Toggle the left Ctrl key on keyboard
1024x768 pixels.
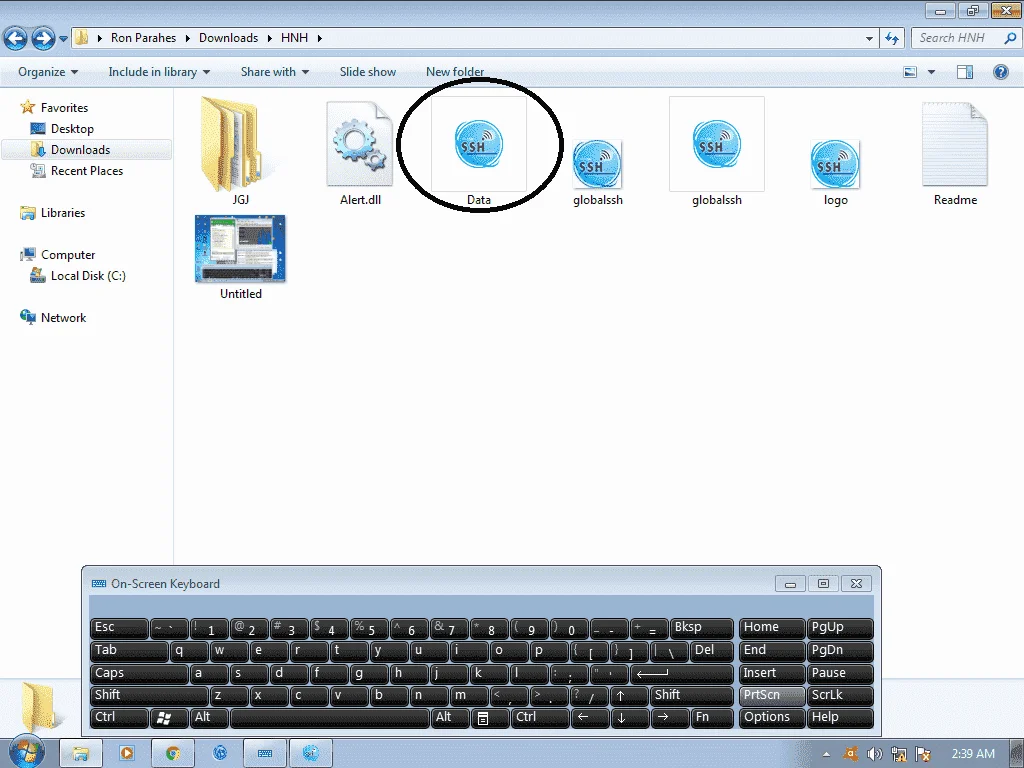click(119, 718)
